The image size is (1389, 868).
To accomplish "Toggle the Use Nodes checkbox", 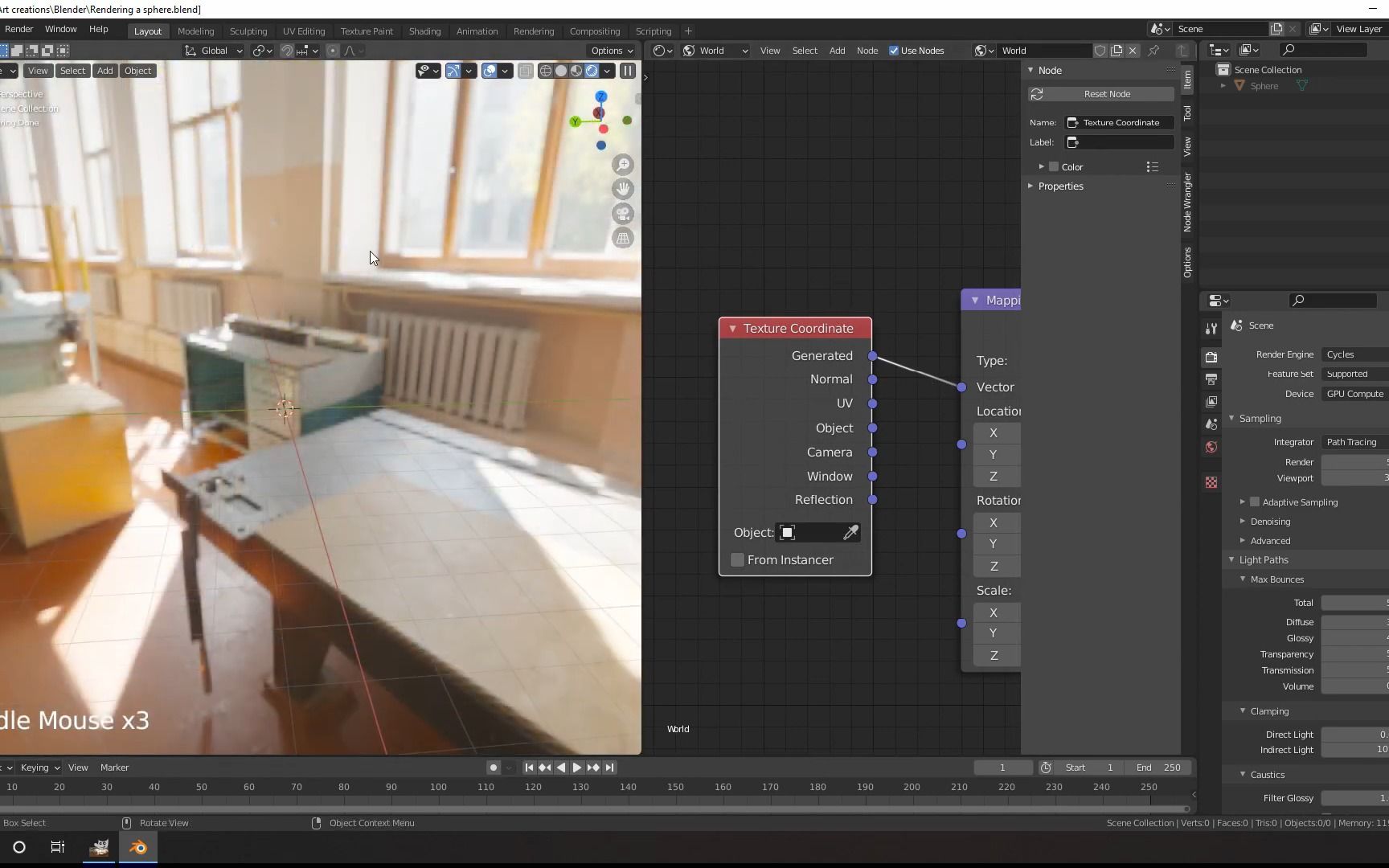I will tap(894, 50).
